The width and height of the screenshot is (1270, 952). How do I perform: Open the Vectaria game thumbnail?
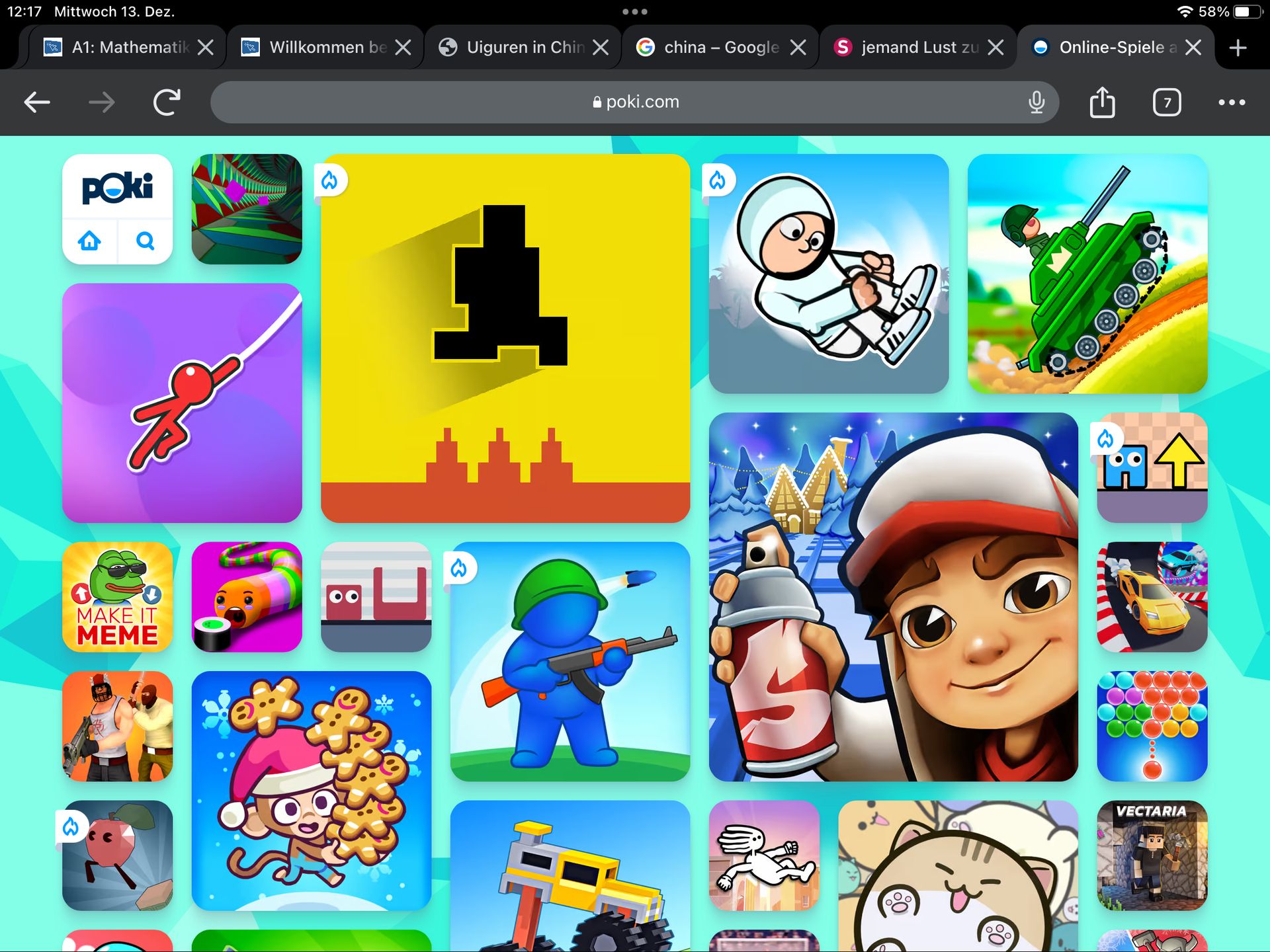[x=1152, y=855]
